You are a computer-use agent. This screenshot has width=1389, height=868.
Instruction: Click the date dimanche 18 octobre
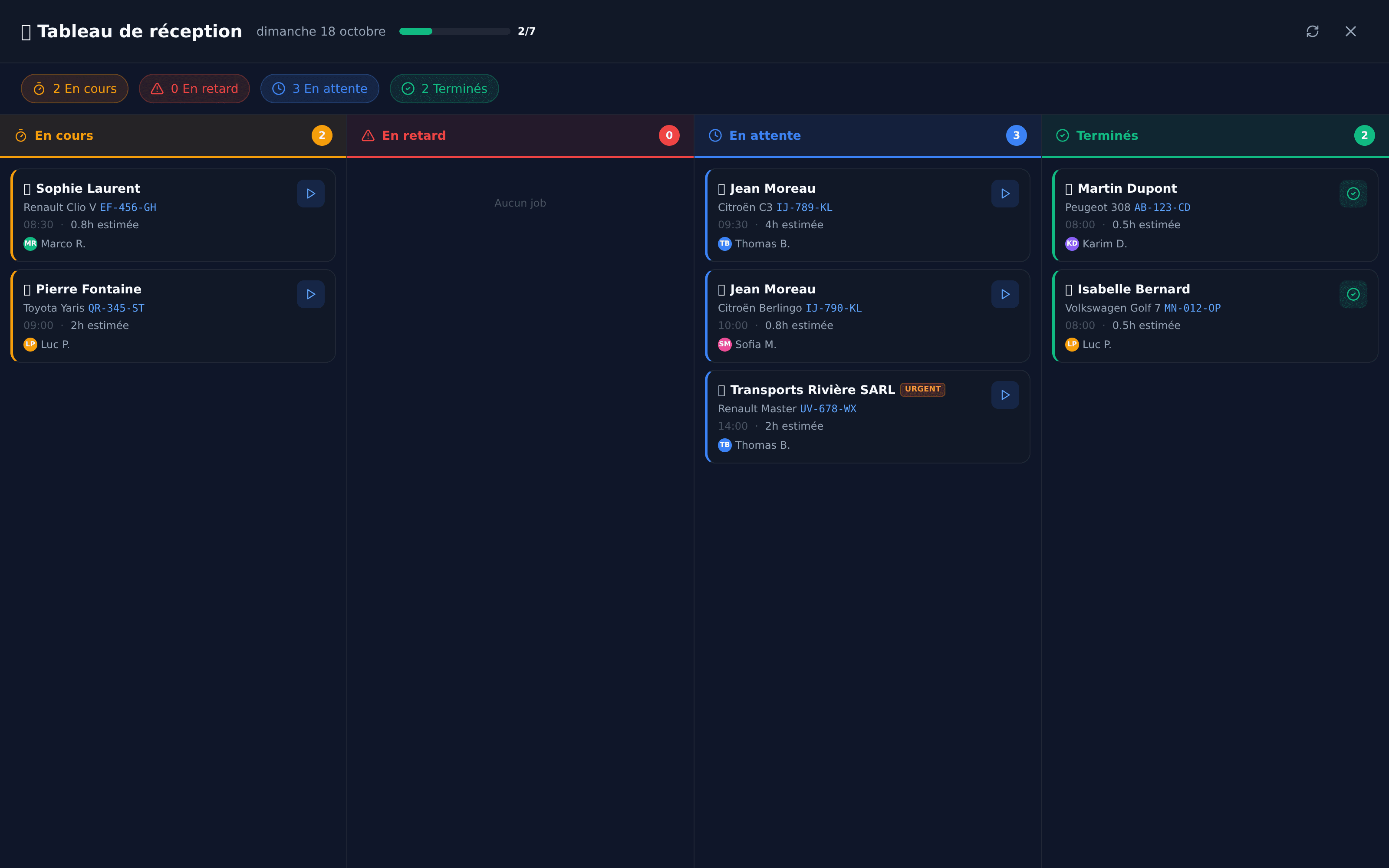pyautogui.click(x=321, y=32)
